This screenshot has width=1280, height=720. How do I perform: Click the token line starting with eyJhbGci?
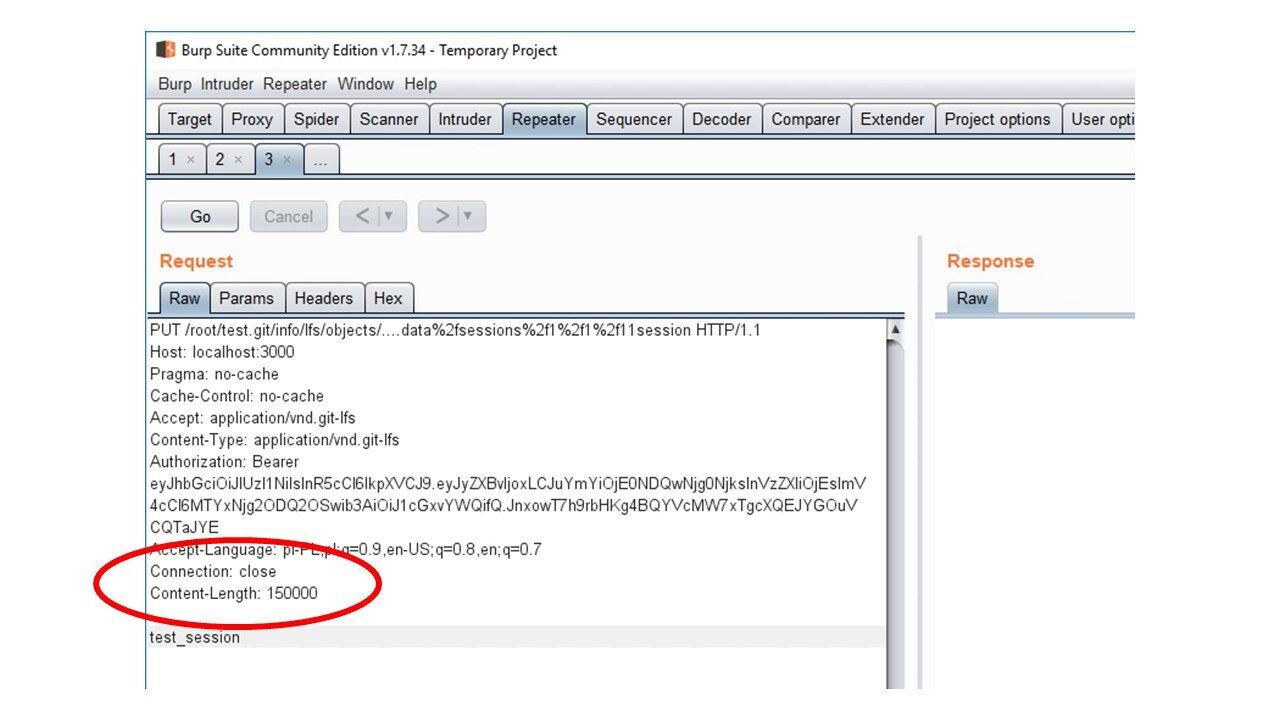tap(508, 484)
